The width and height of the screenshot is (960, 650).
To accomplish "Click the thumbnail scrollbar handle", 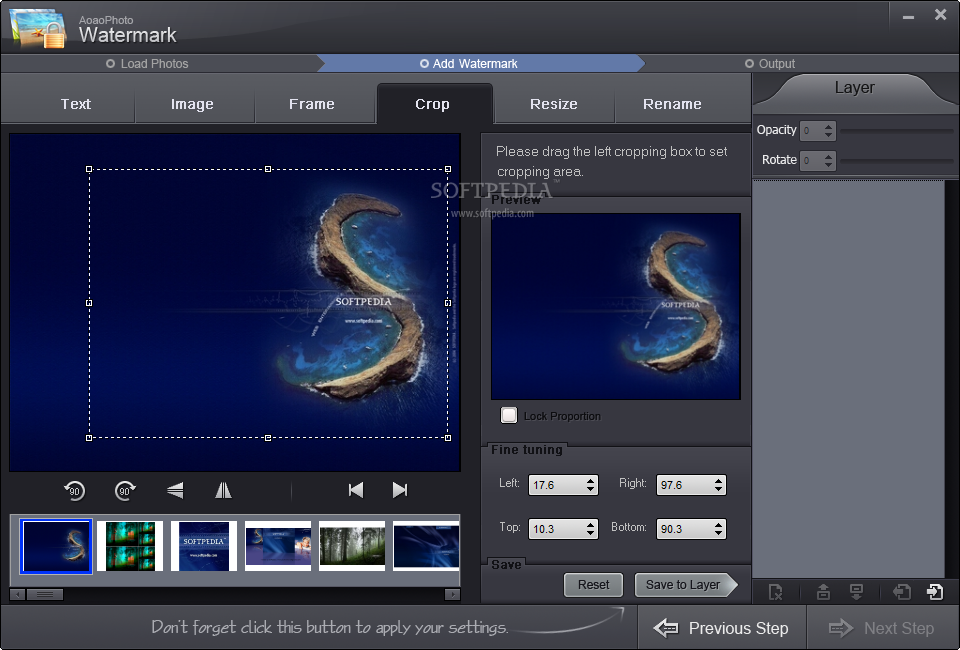I will (x=45, y=594).
